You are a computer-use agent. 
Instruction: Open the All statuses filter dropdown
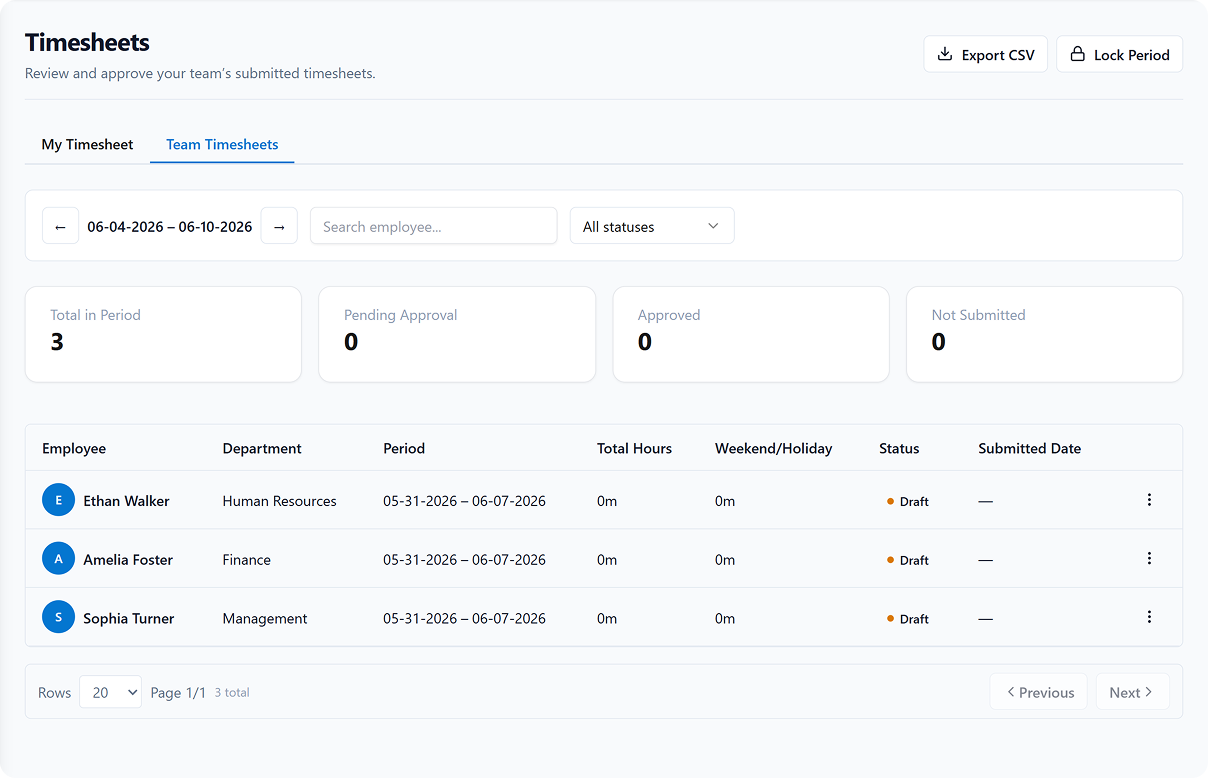click(652, 226)
